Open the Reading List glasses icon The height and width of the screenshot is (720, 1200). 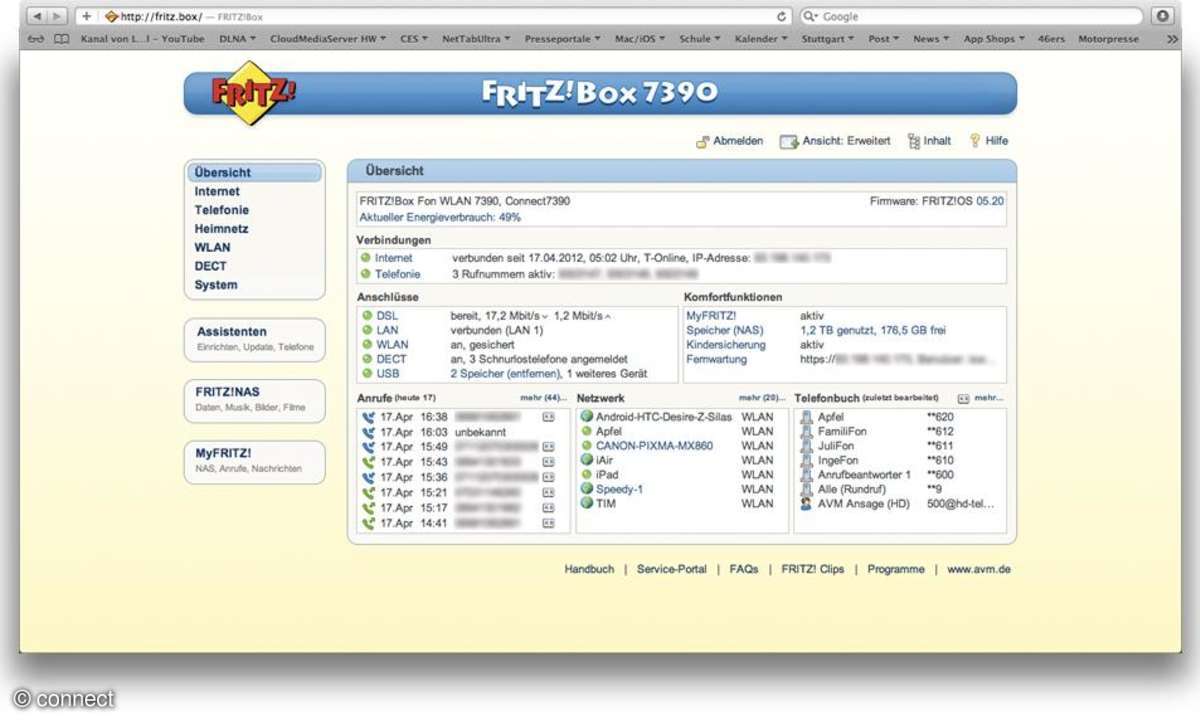(37, 39)
